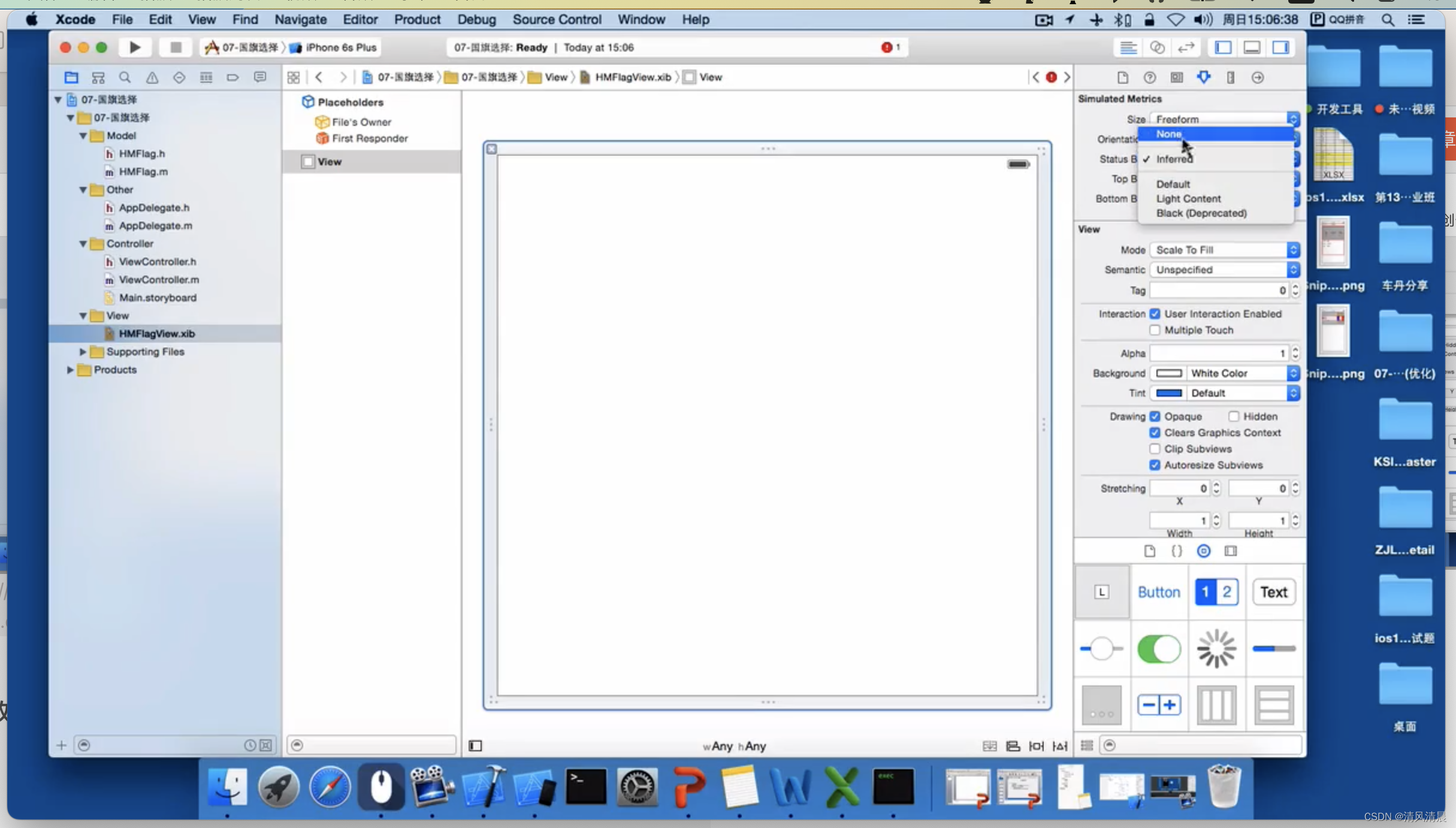Click the Debug menu in menu bar
Image resolution: width=1456 pixels, height=828 pixels.
coord(477,19)
